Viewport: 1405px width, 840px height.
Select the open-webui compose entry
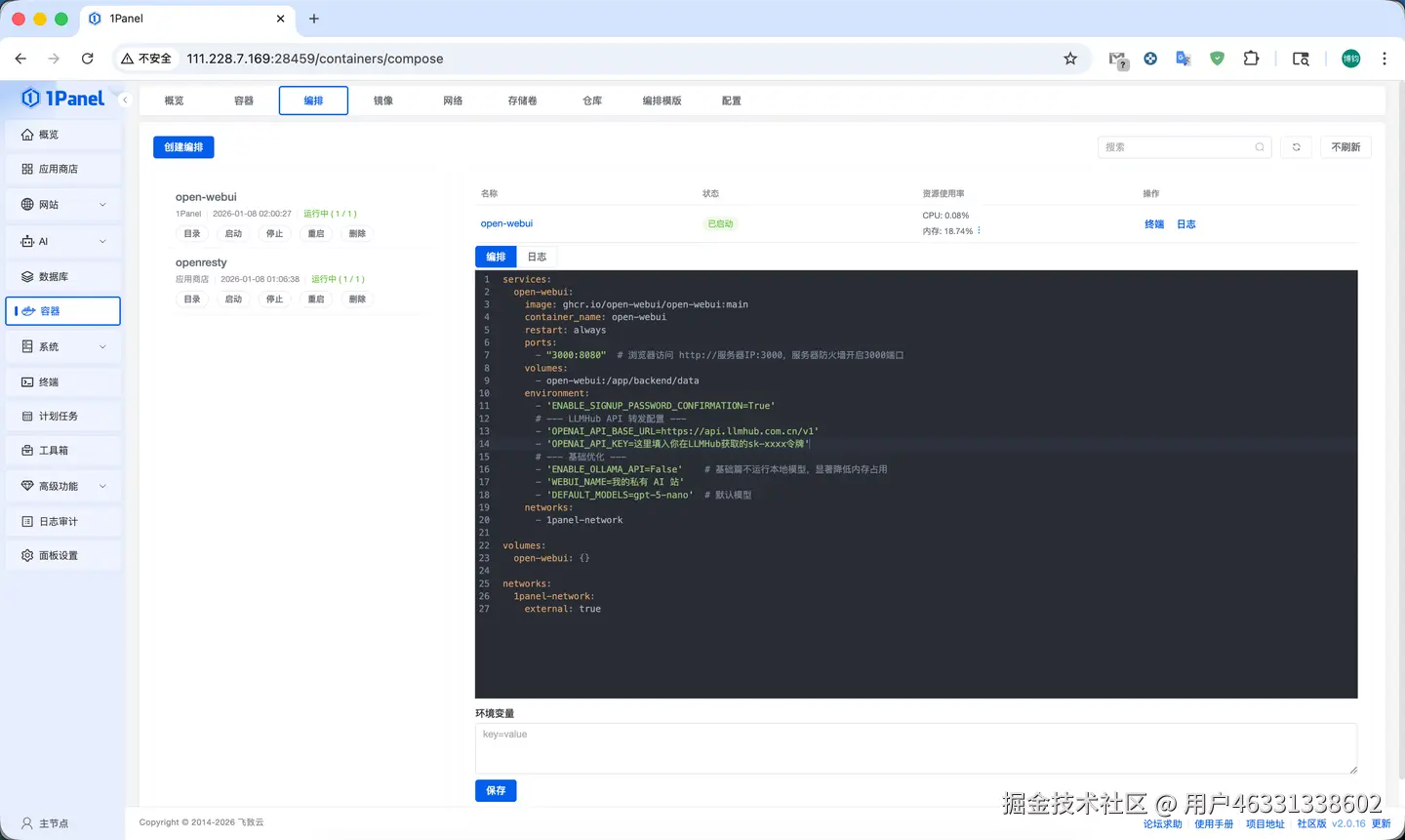pos(206,197)
